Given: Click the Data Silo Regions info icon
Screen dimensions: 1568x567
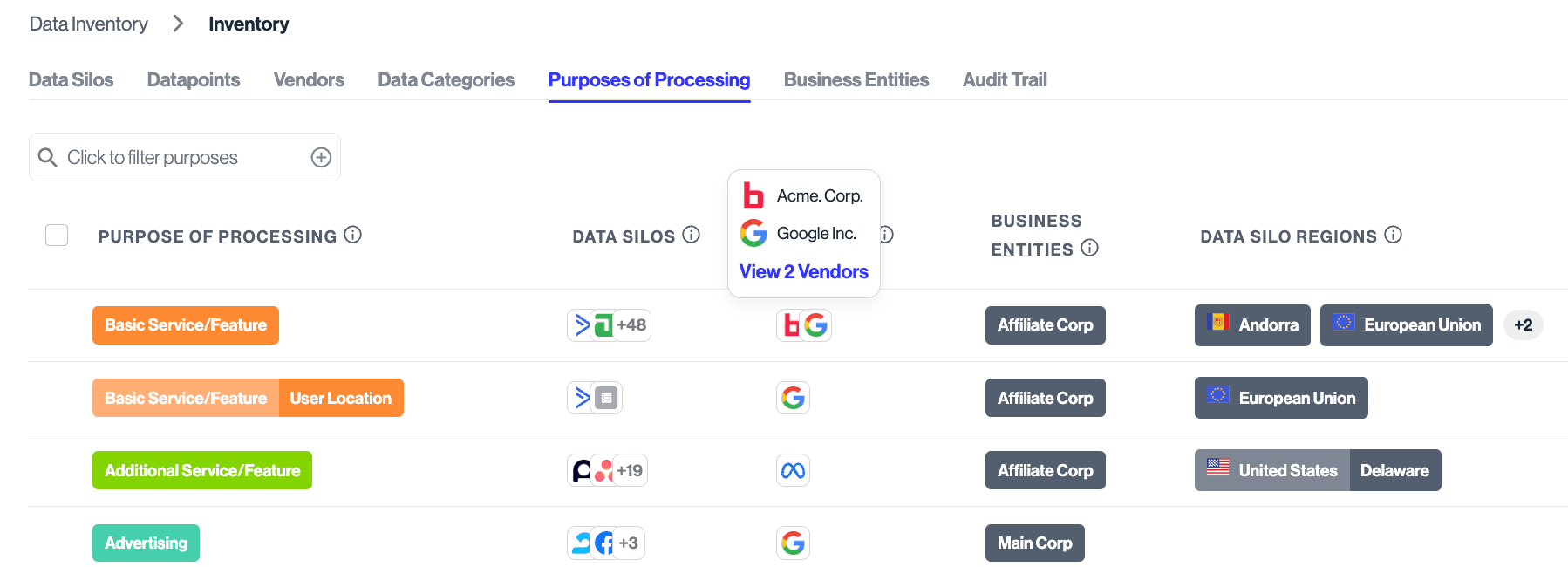Looking at the screenshot, I should [1394, 235].
